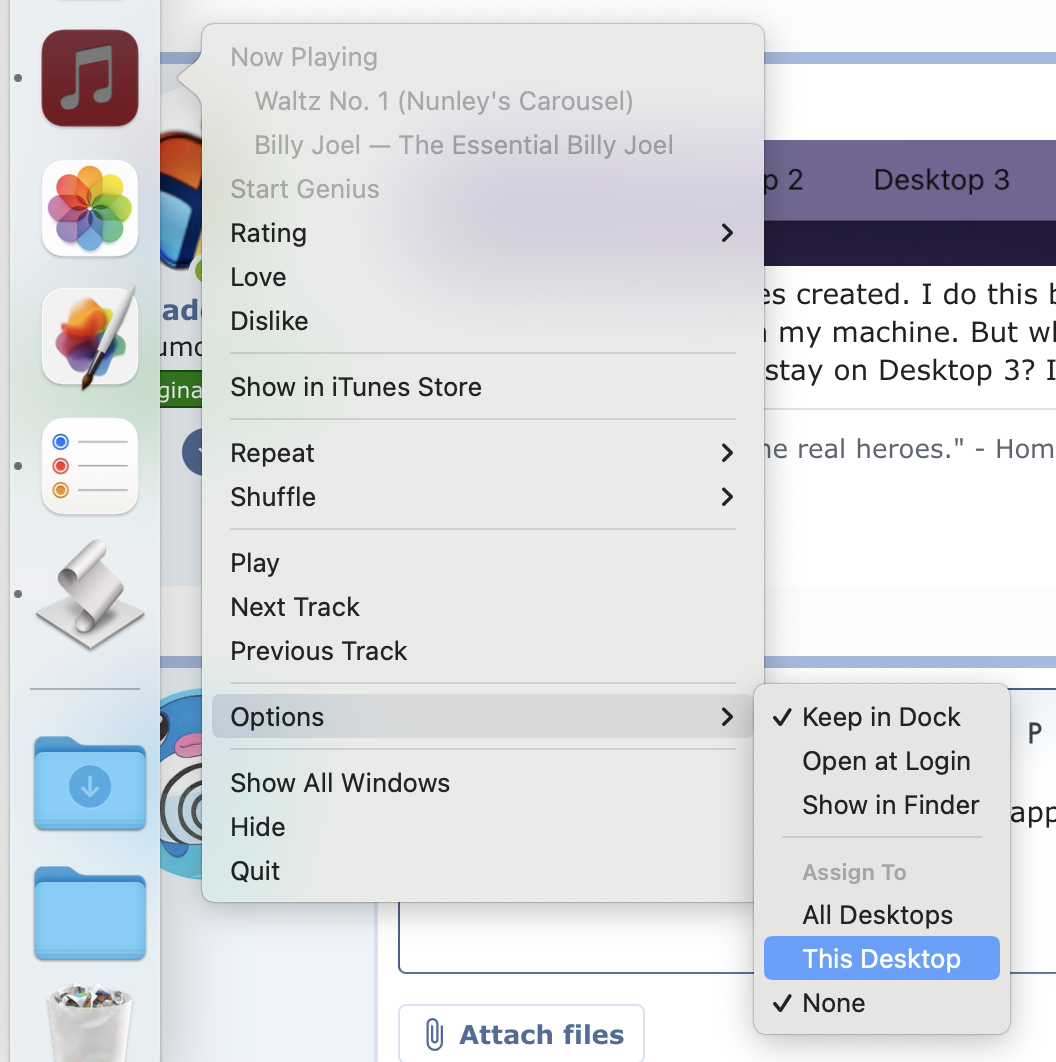Open the plain blue folder in Dock
The width and height of the screenshot is (1056, 1062).
[89, 913]
